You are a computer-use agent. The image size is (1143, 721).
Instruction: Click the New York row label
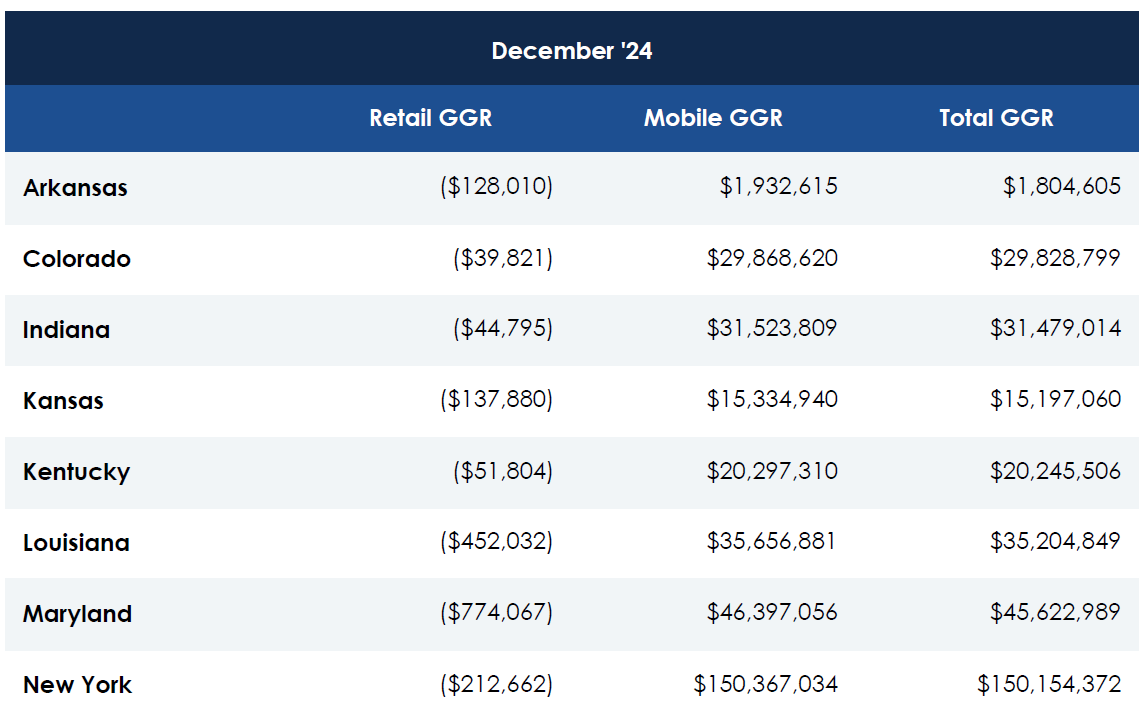[77, 685]
